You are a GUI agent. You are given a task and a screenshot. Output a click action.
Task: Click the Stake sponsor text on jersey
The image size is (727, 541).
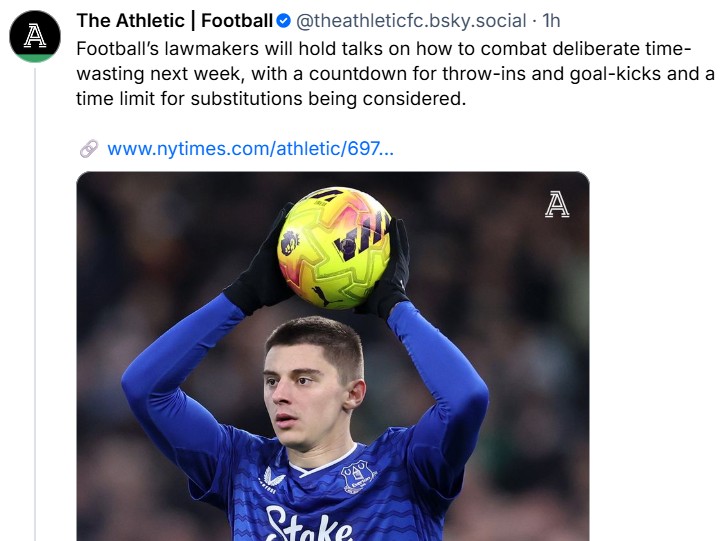[308, 524]
